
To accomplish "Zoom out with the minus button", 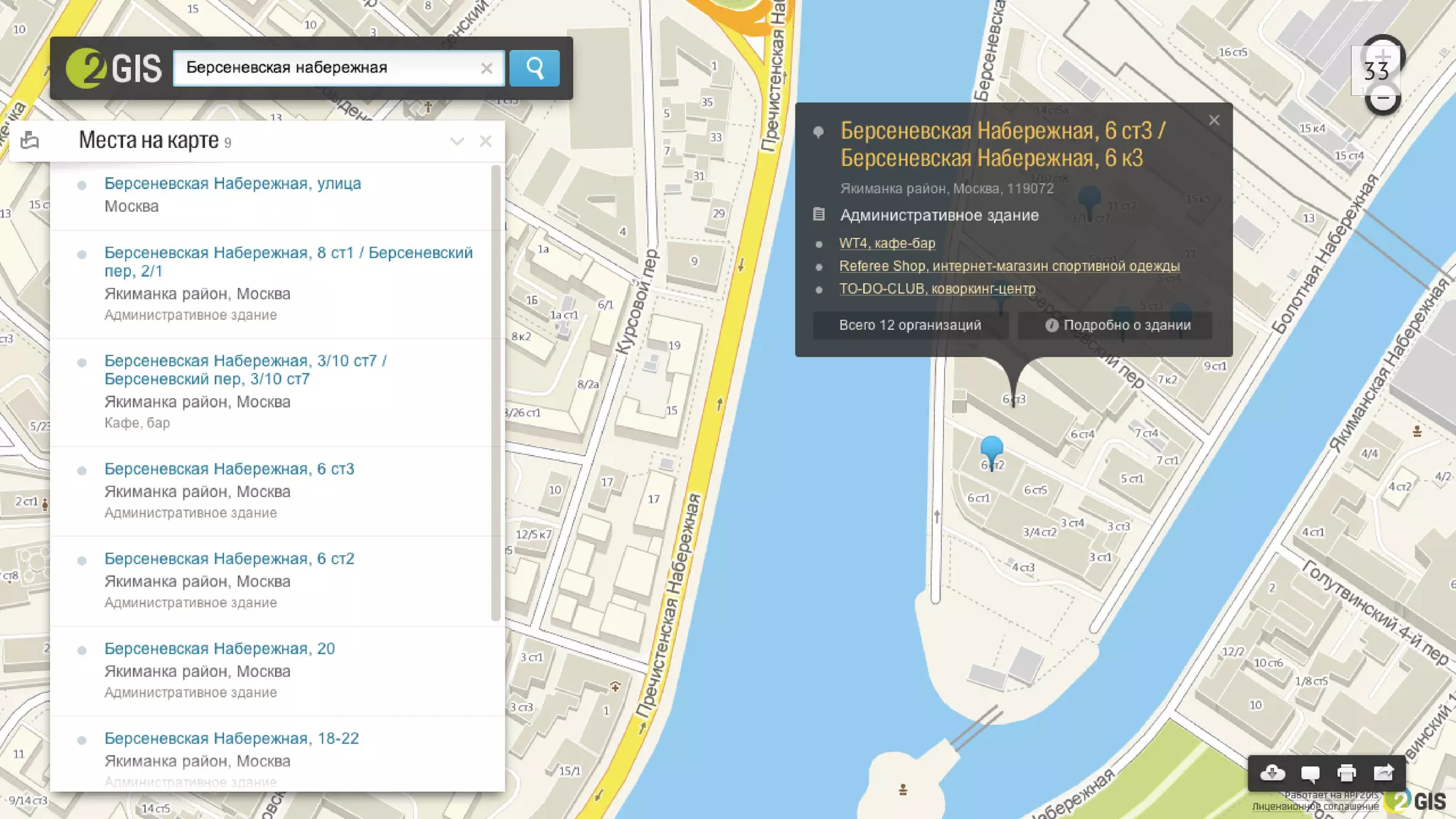I will 1383,100.
